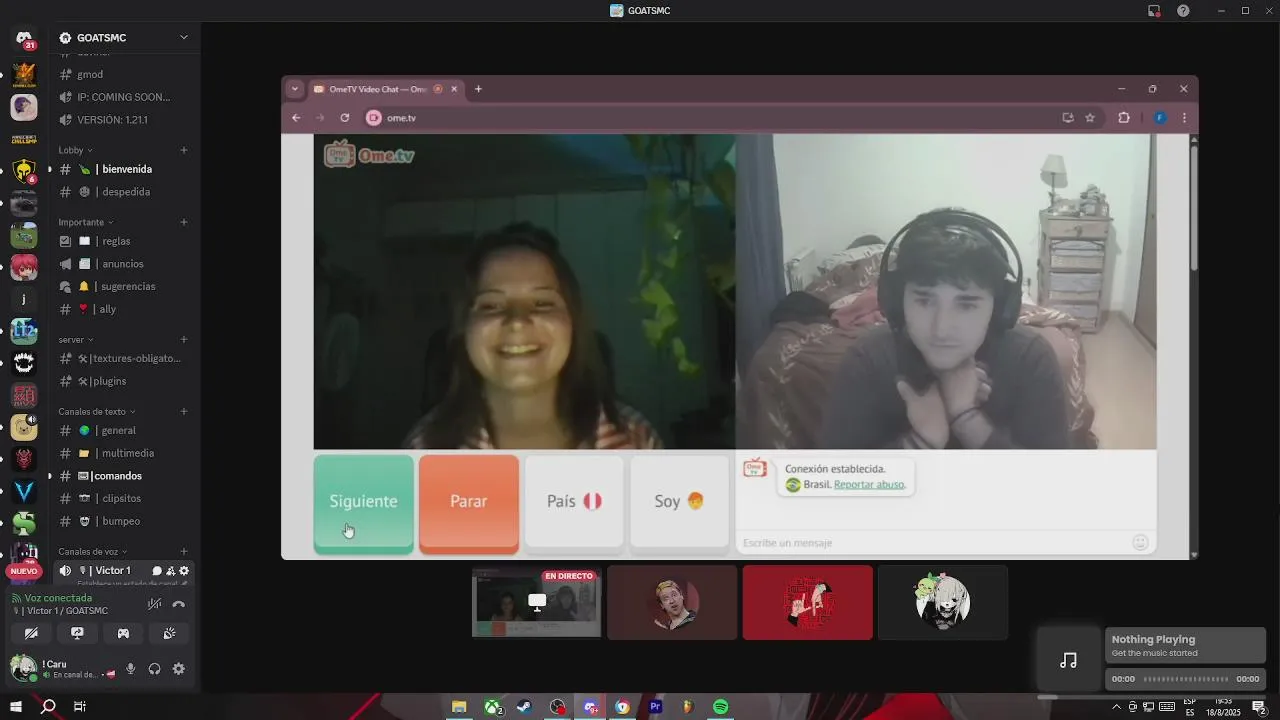The width and height of the screenshot is (1280, 720).
Task: Click the Windows Start button
Action: [16, 707]
